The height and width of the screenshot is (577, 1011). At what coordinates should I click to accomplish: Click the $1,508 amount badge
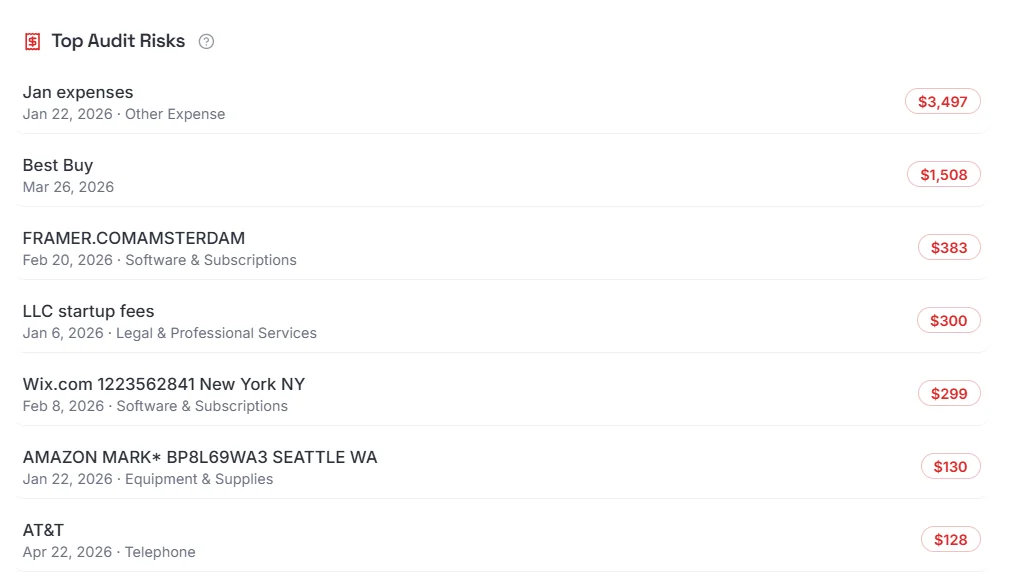point(944,174)
